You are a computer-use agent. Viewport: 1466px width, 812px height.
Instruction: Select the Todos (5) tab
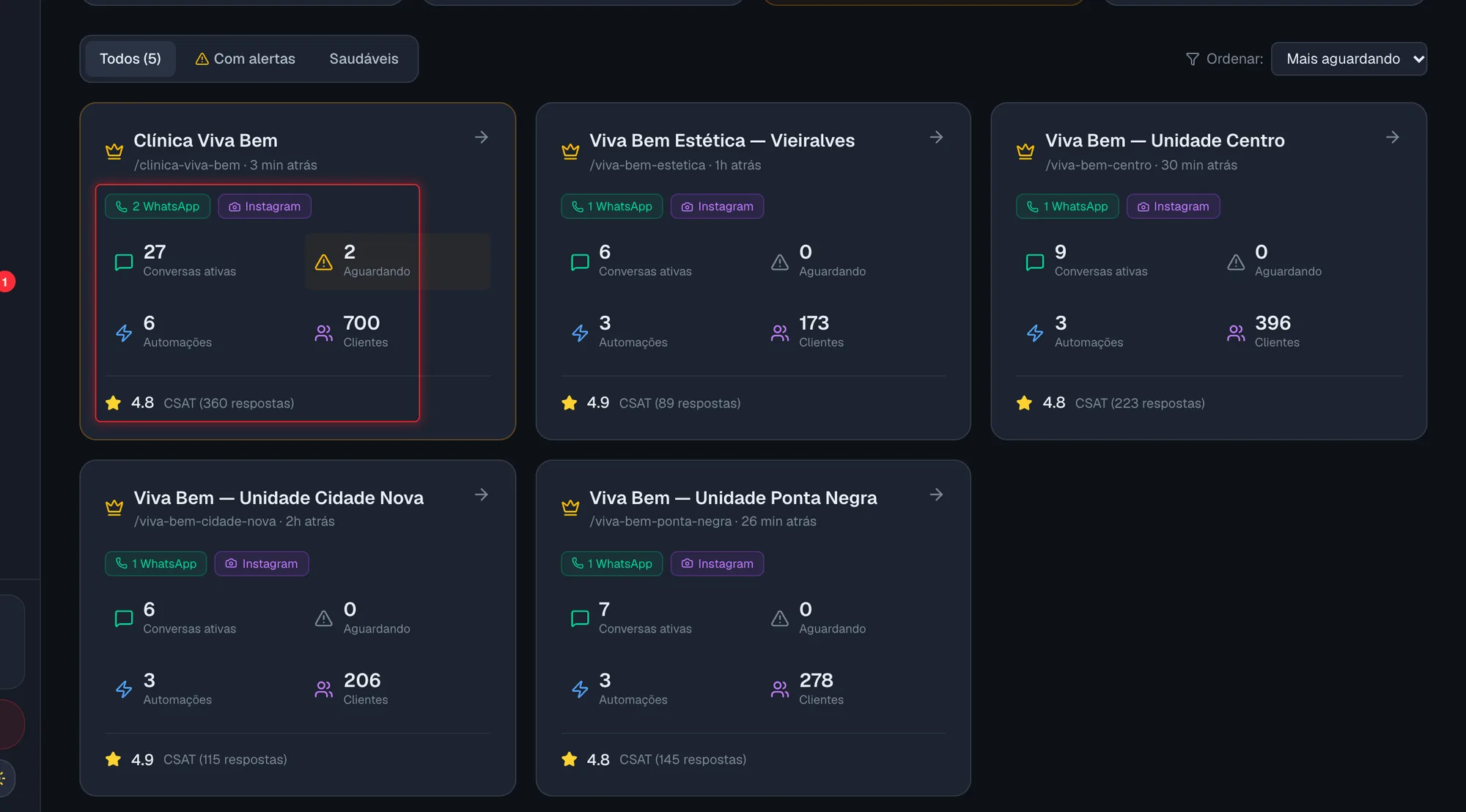point(130,59)
